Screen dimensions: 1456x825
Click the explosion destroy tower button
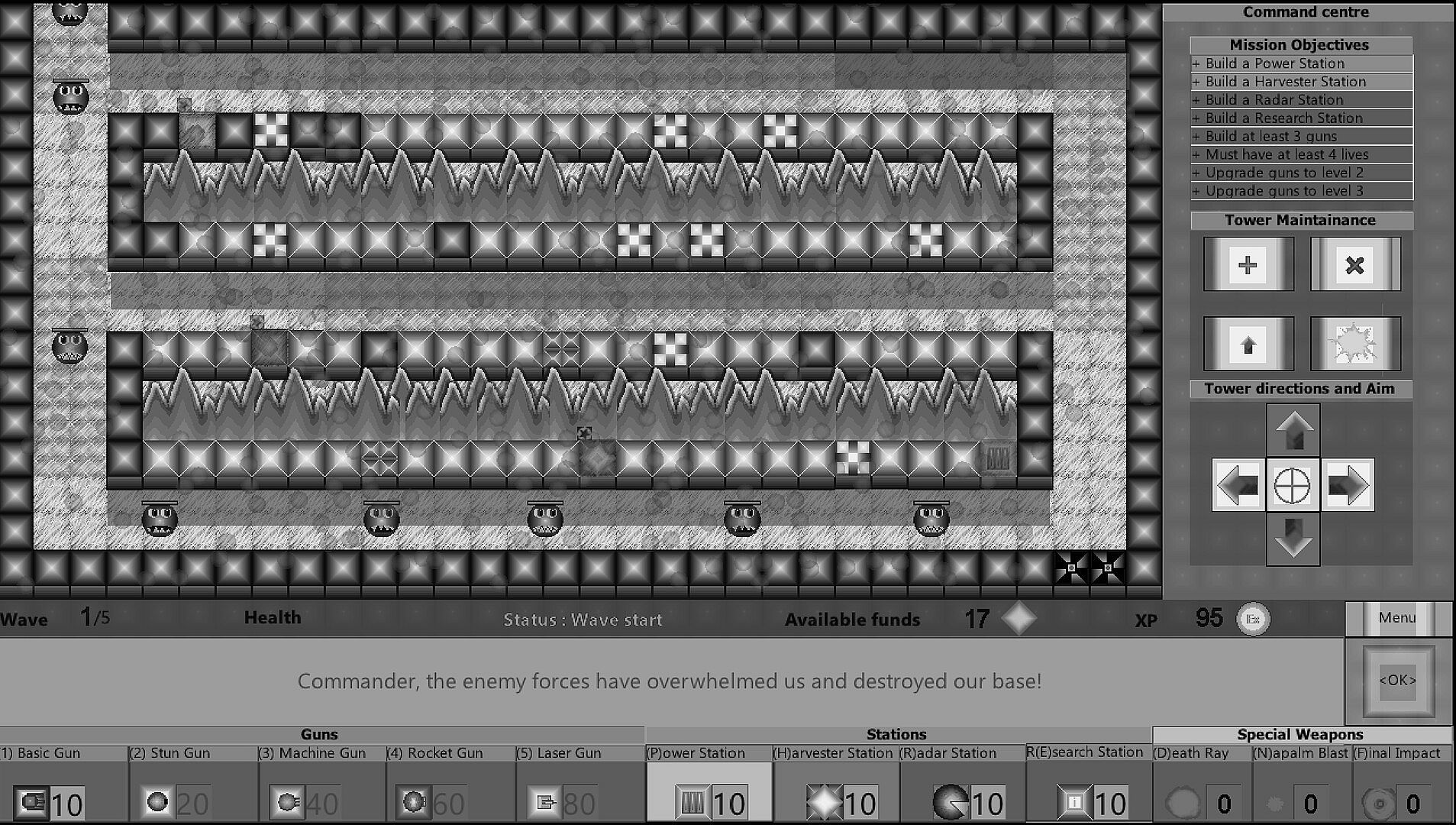click(x=1355, y=344)
